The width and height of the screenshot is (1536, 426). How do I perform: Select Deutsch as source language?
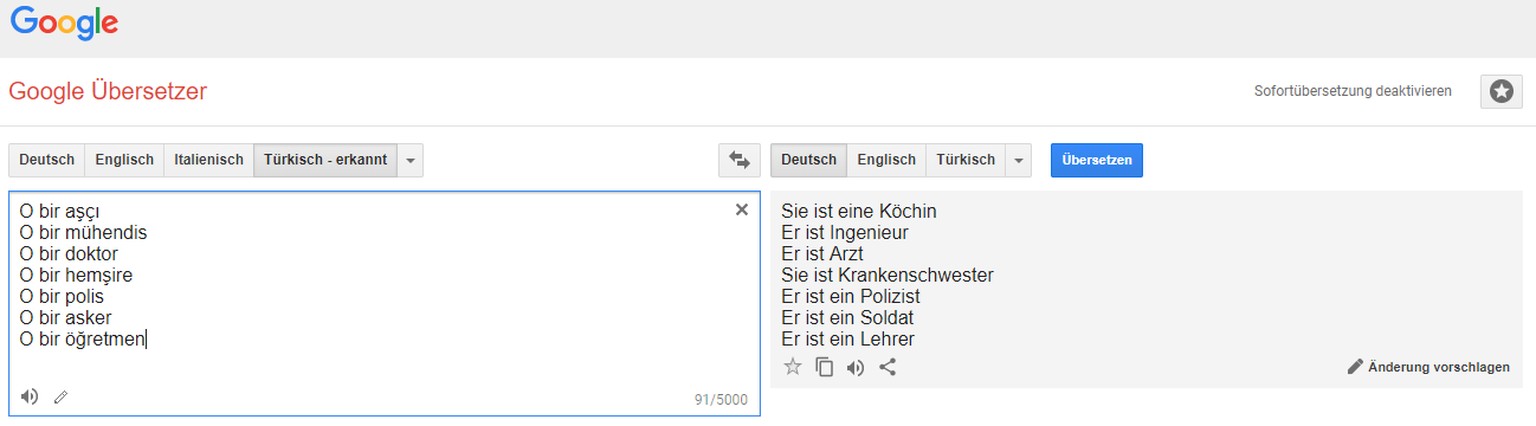point(47,160)
